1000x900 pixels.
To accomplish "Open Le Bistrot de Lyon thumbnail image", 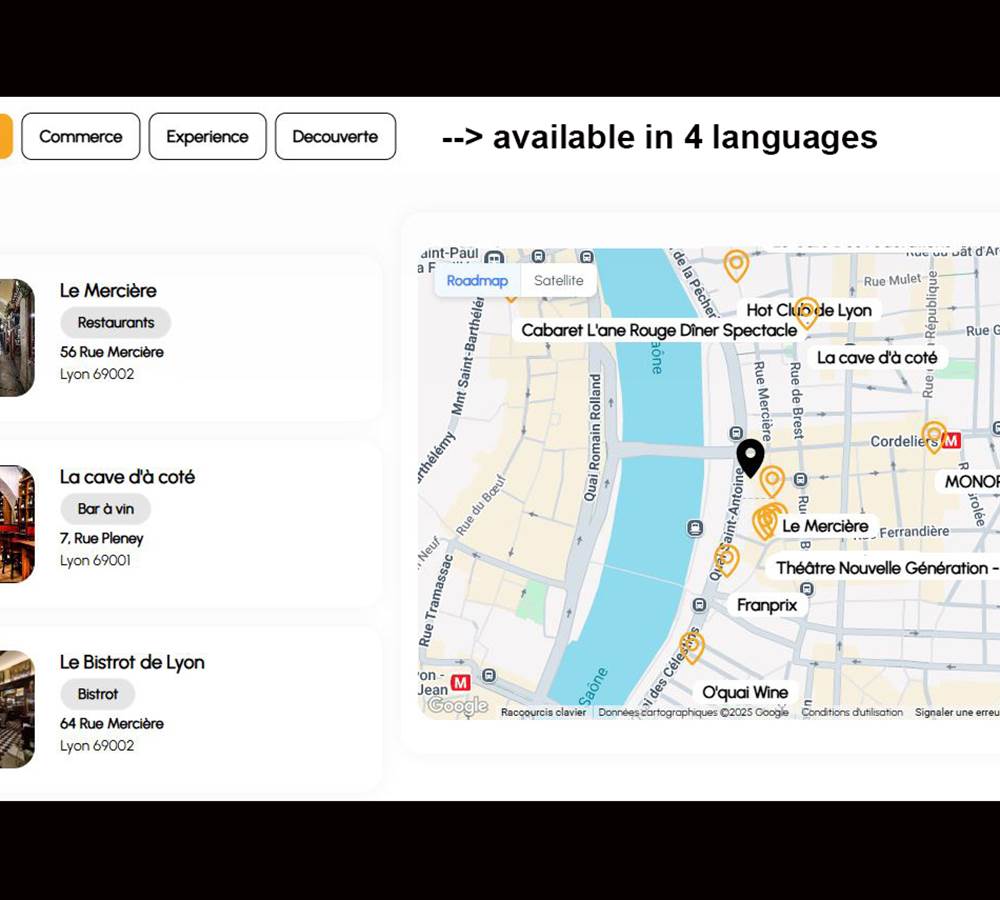I will (x=17, y=709).
